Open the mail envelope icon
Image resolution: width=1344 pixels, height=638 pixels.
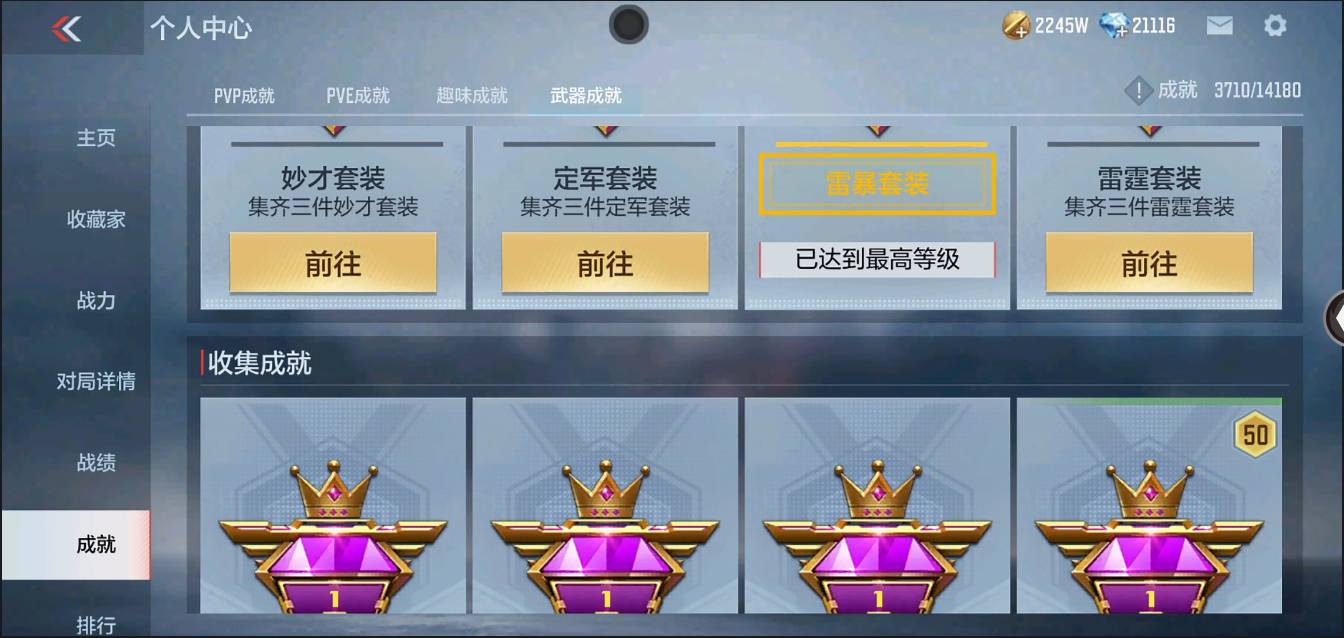tap(1219, 26)
